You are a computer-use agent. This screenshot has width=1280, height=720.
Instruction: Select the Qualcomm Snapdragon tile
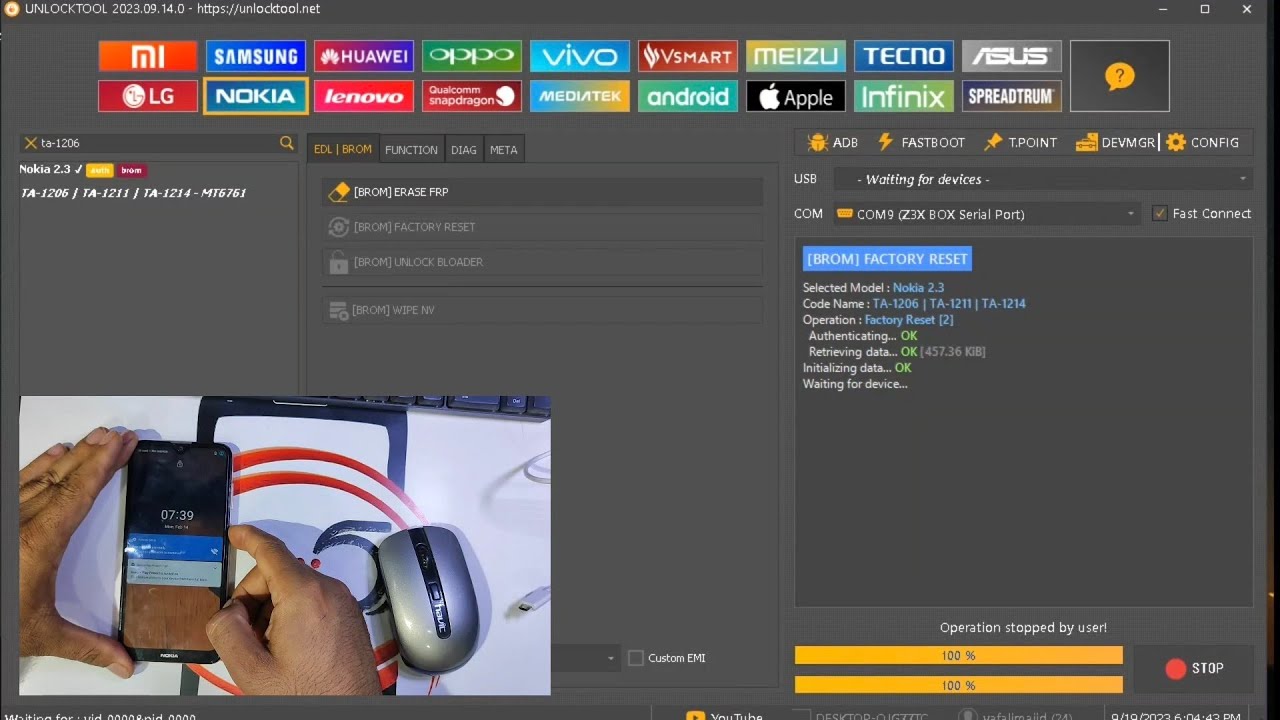[x=472, y=96]
